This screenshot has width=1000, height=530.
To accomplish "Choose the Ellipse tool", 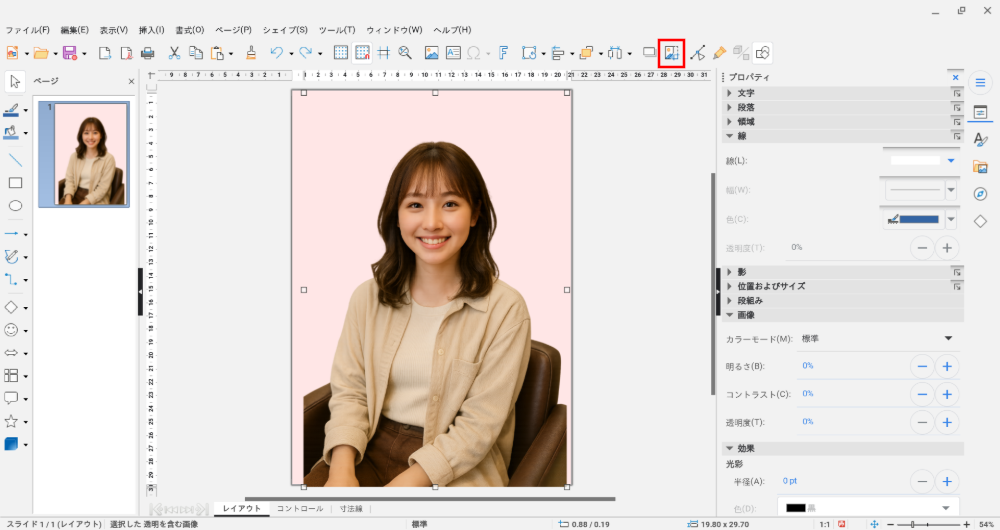I will click(15, 205).
